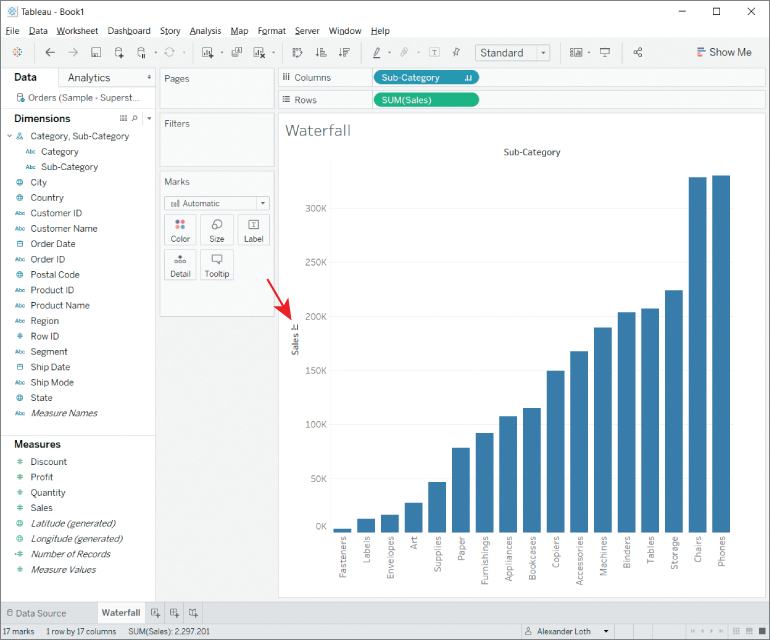Search dimensions with magnifier icon
The image size is (770, 640).
pyautogui.click(x=135, y=118)
